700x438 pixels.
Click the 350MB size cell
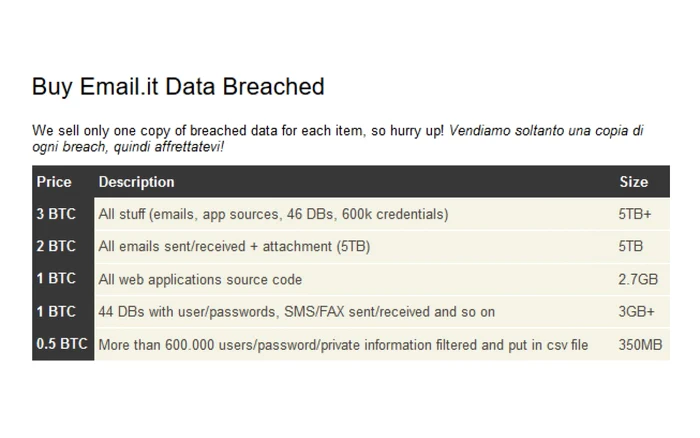[640, 345]
